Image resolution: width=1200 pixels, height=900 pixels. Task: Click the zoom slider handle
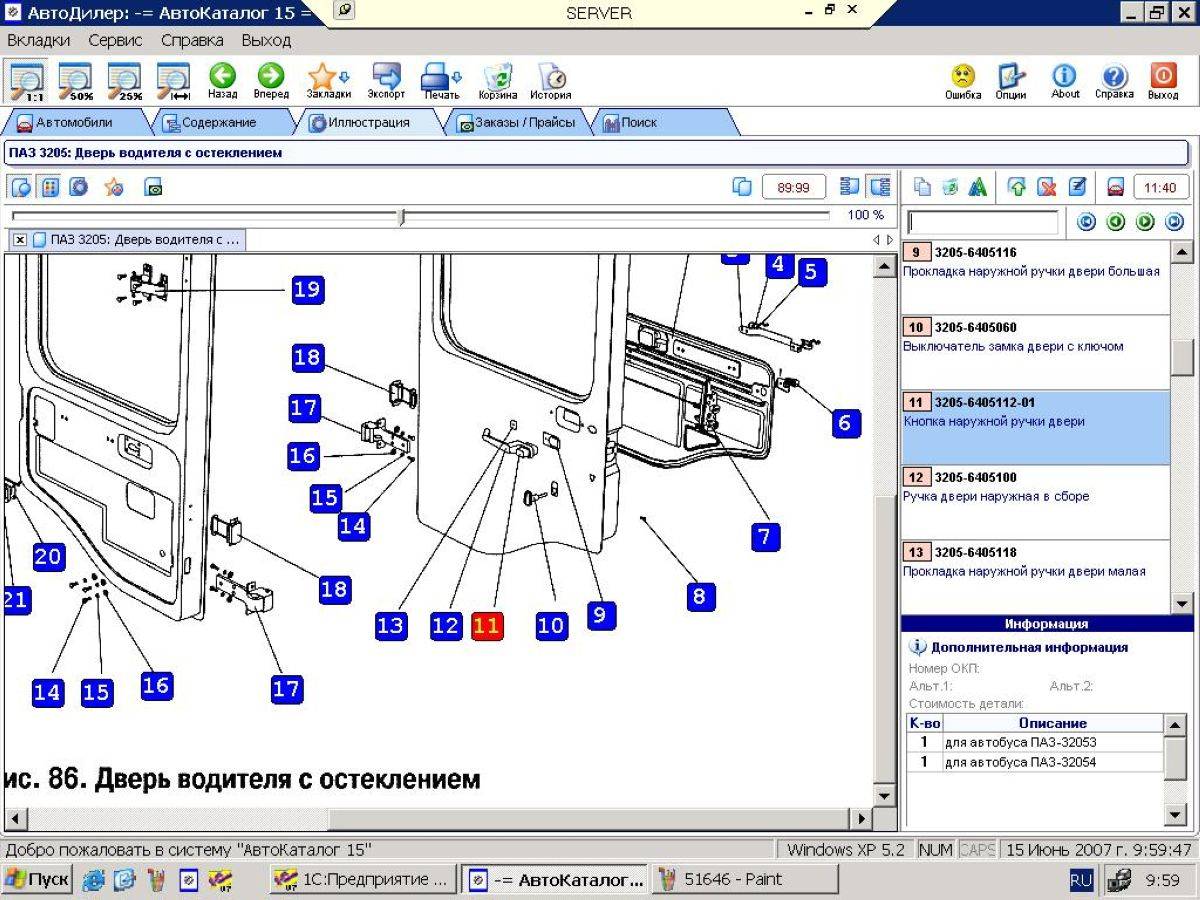pyautogui.click(x=401, y=216)
